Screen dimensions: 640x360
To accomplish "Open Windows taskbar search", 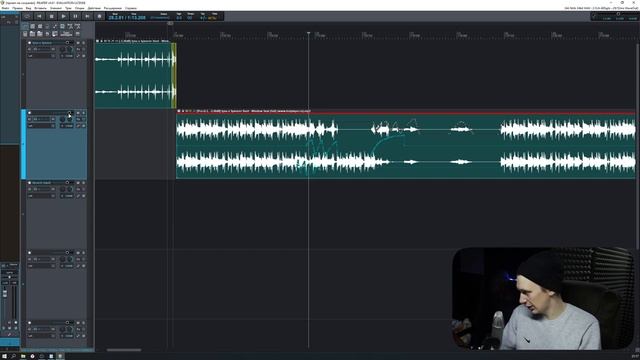I will pos(13,356).
